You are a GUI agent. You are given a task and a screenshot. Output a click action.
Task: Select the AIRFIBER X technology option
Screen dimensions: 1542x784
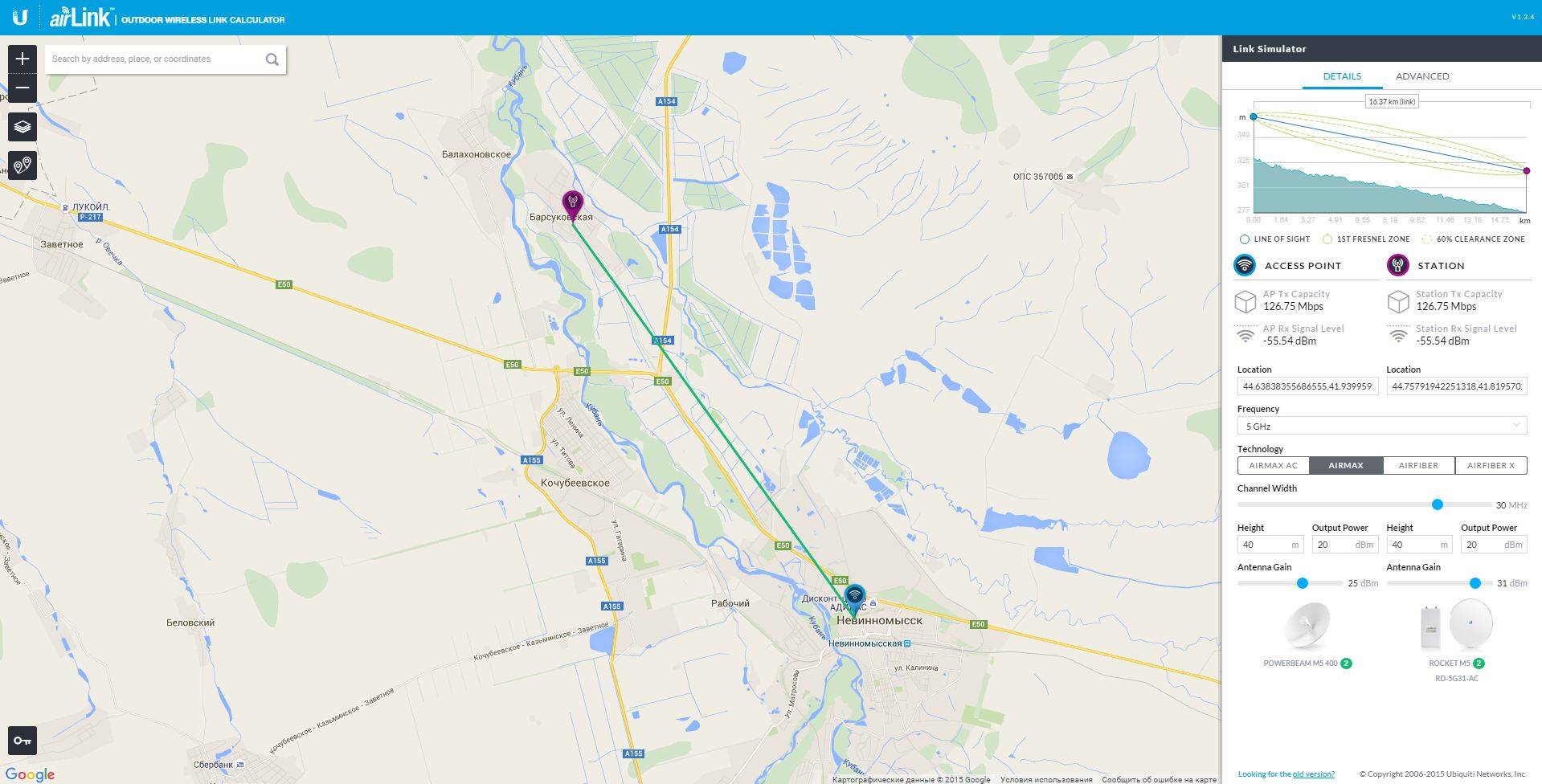click(1491, 465)
